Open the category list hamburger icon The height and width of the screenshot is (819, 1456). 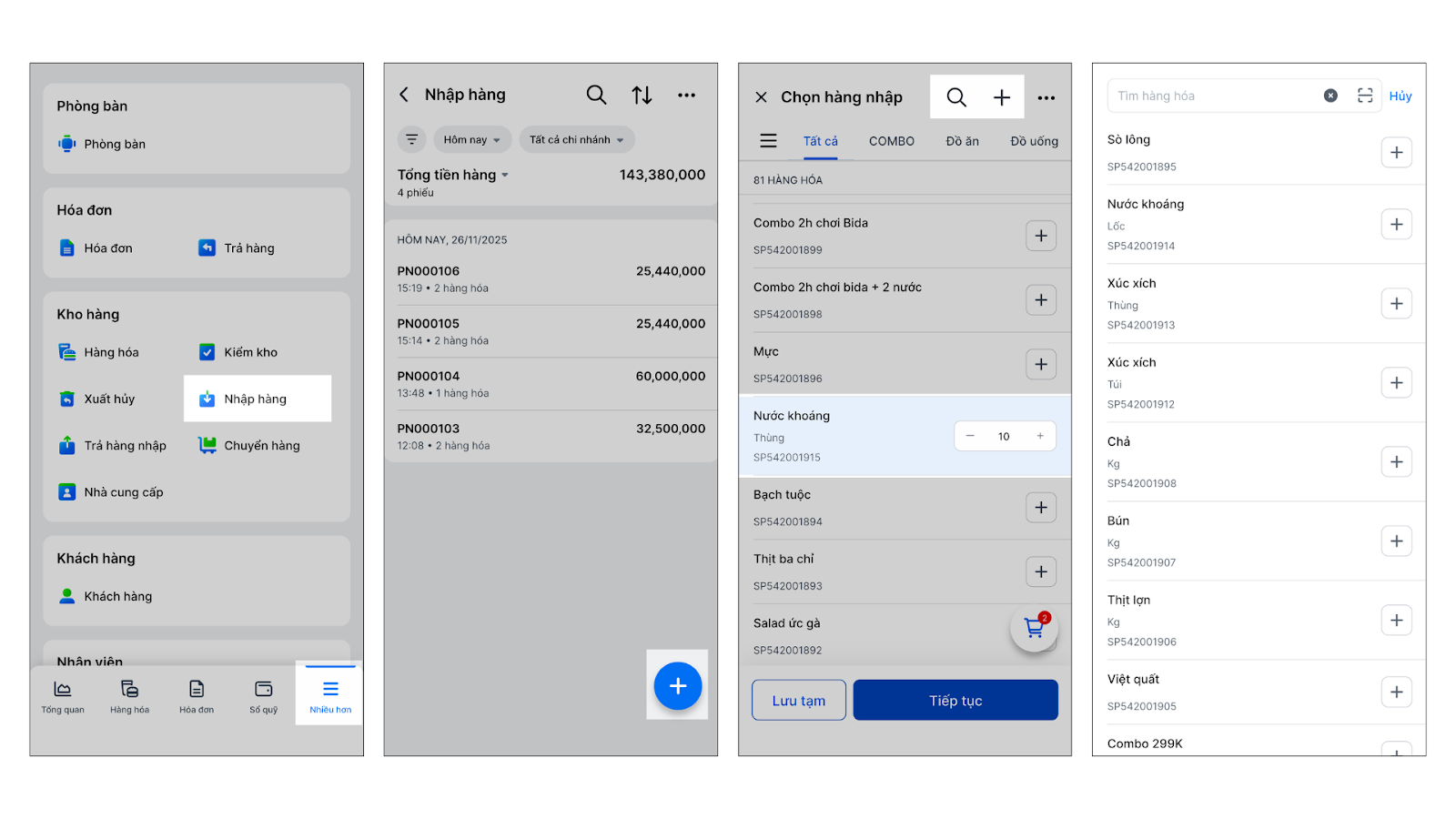pyautogui.click(x=768, y=141)
